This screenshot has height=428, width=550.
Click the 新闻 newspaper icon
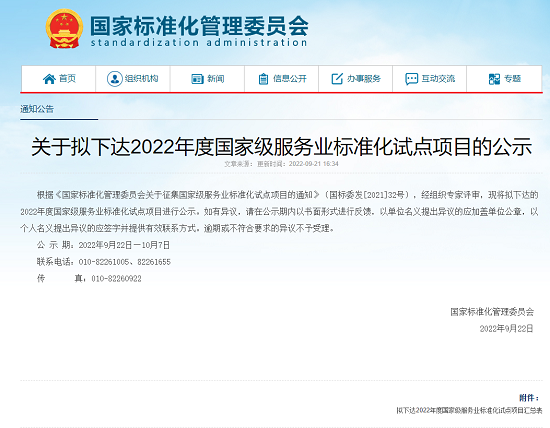[x=197, y=79]
